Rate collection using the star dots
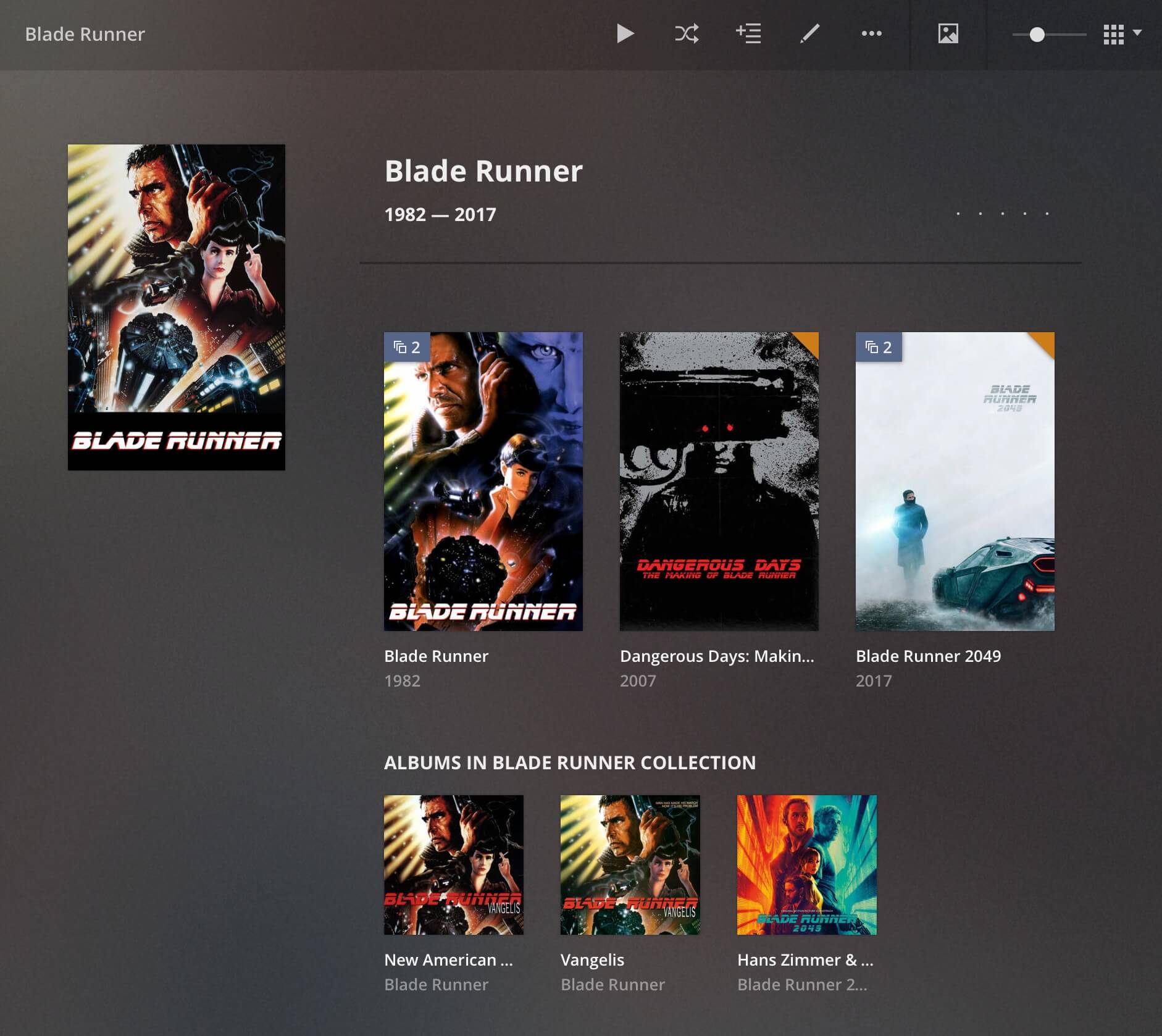 [x=1002, y=214]
